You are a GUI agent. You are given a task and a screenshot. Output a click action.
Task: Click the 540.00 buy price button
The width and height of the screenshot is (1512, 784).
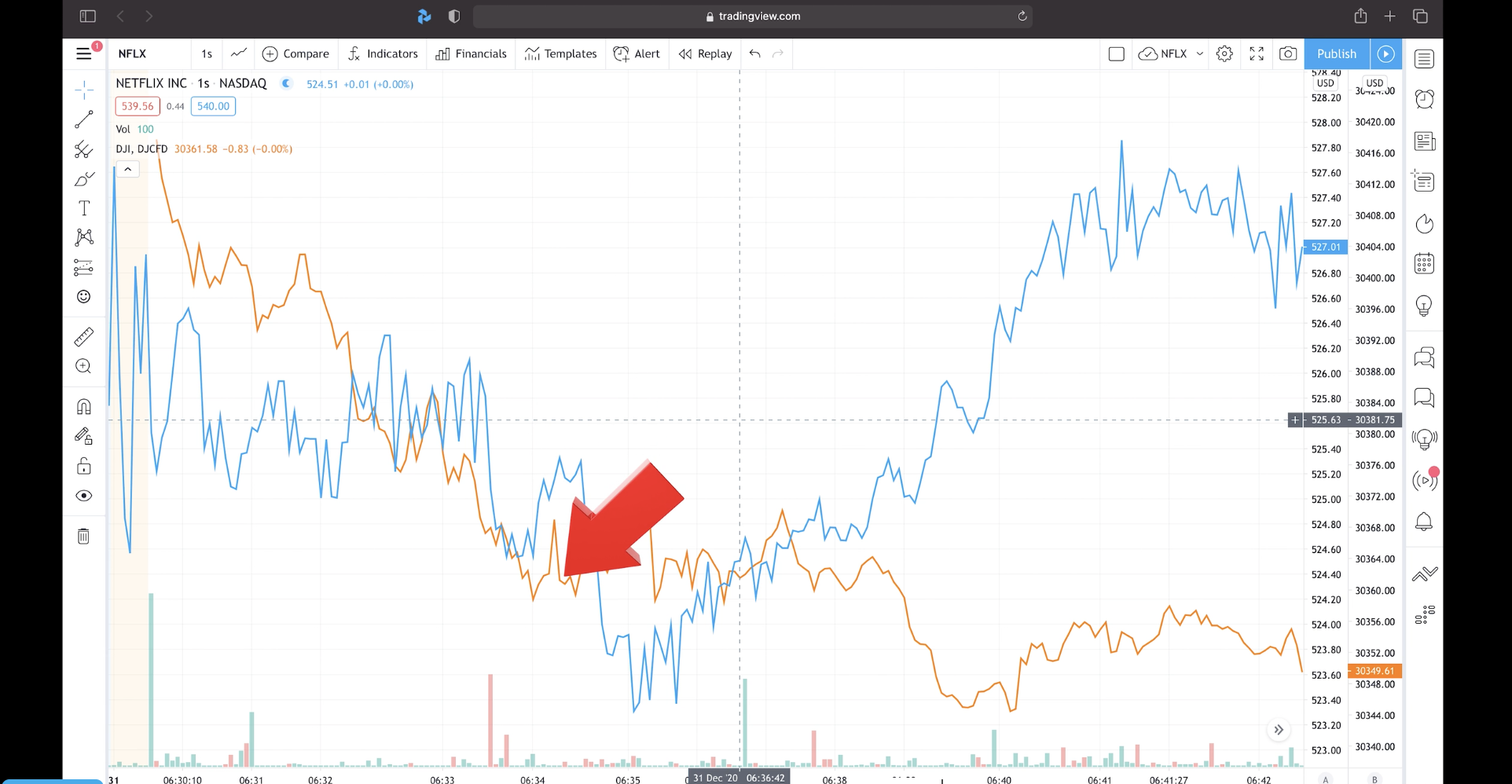point(213,106)
